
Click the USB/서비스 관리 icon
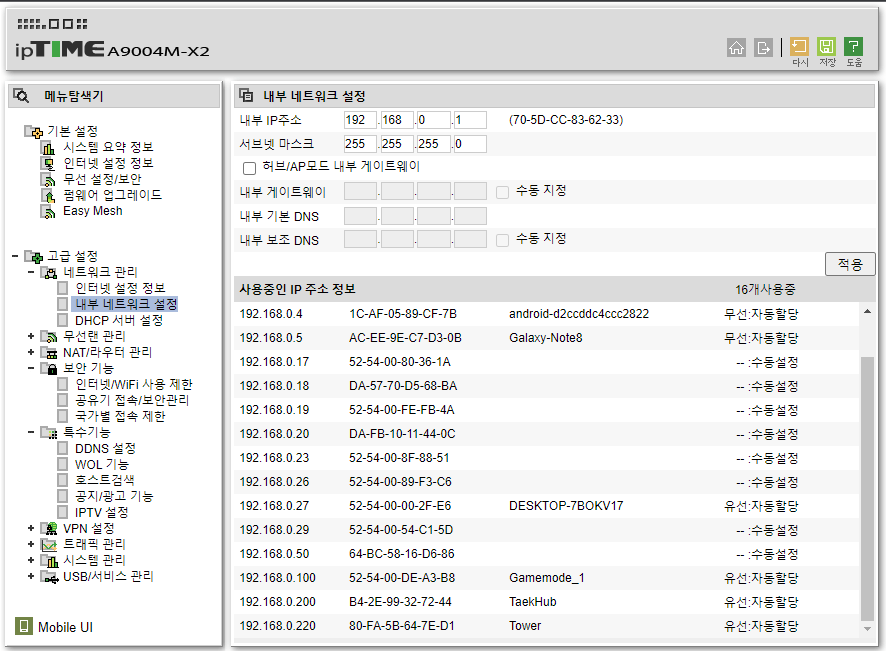coord(49,577)
